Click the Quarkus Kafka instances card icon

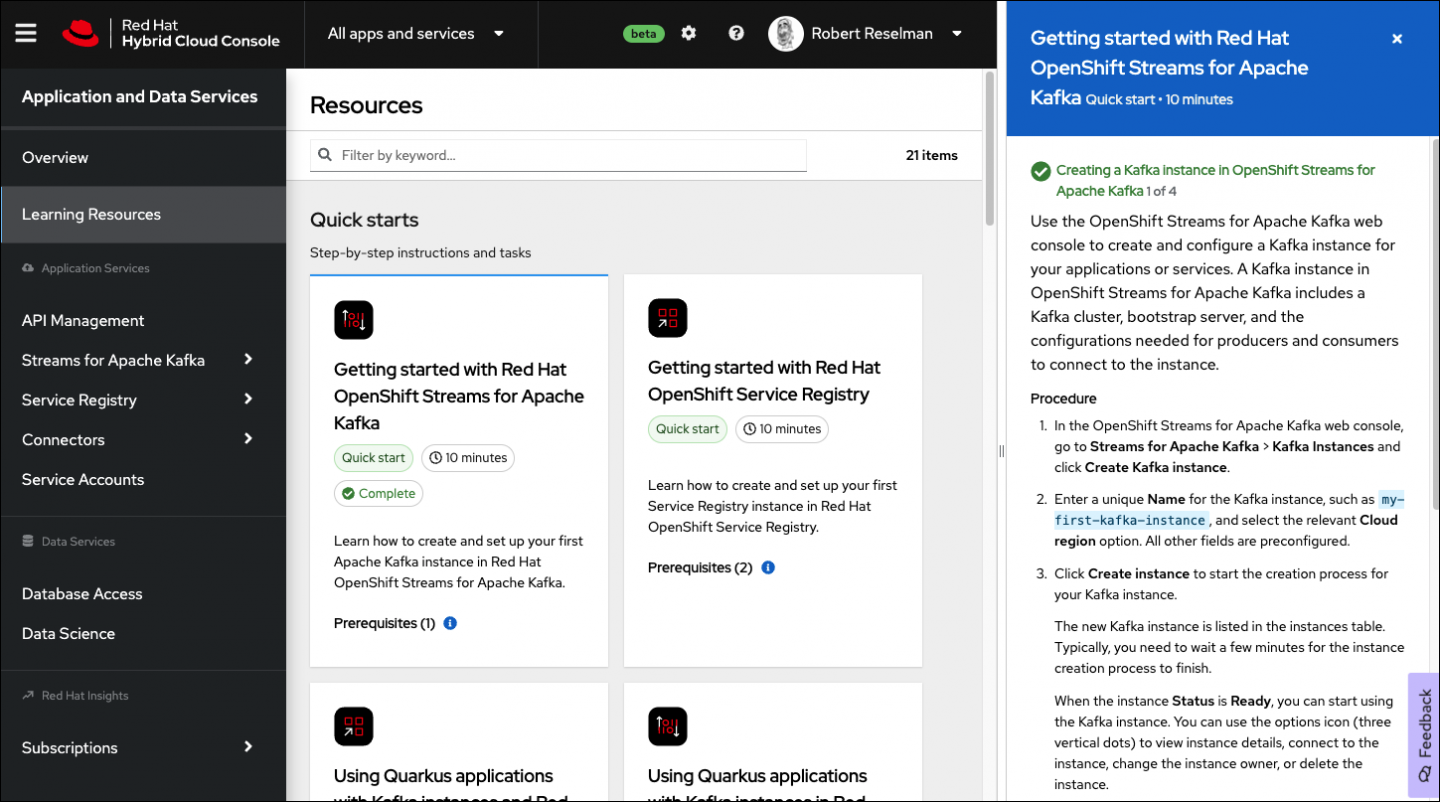tap(667, 726)
